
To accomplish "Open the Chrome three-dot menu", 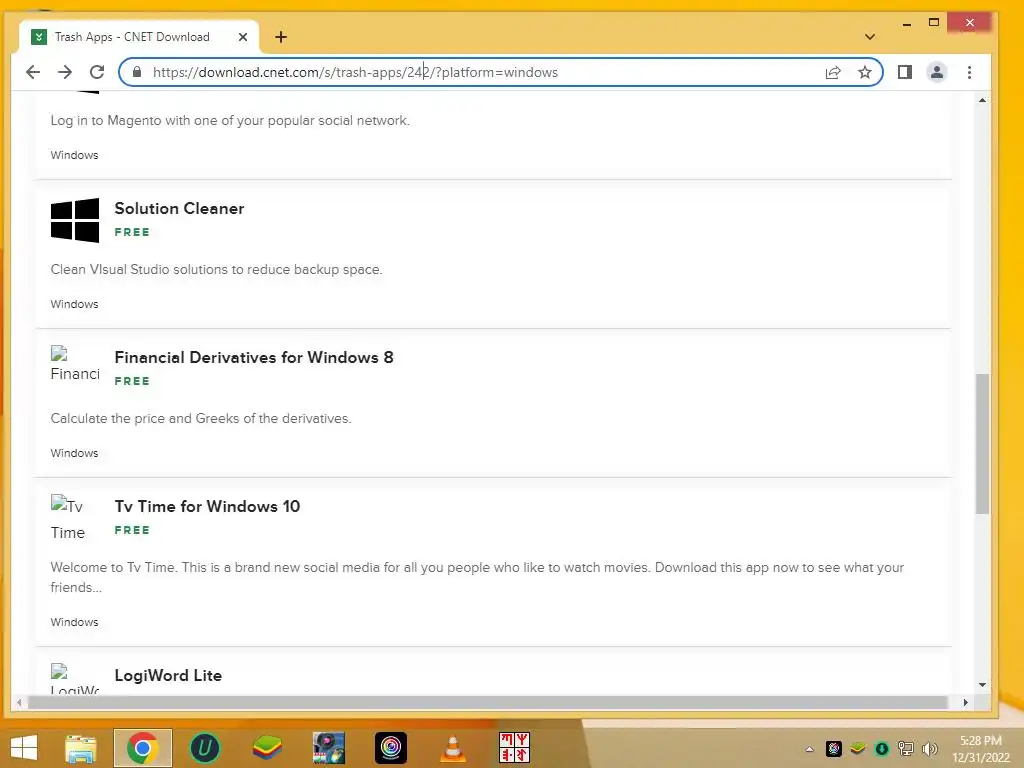I will (x=969, y=72).
